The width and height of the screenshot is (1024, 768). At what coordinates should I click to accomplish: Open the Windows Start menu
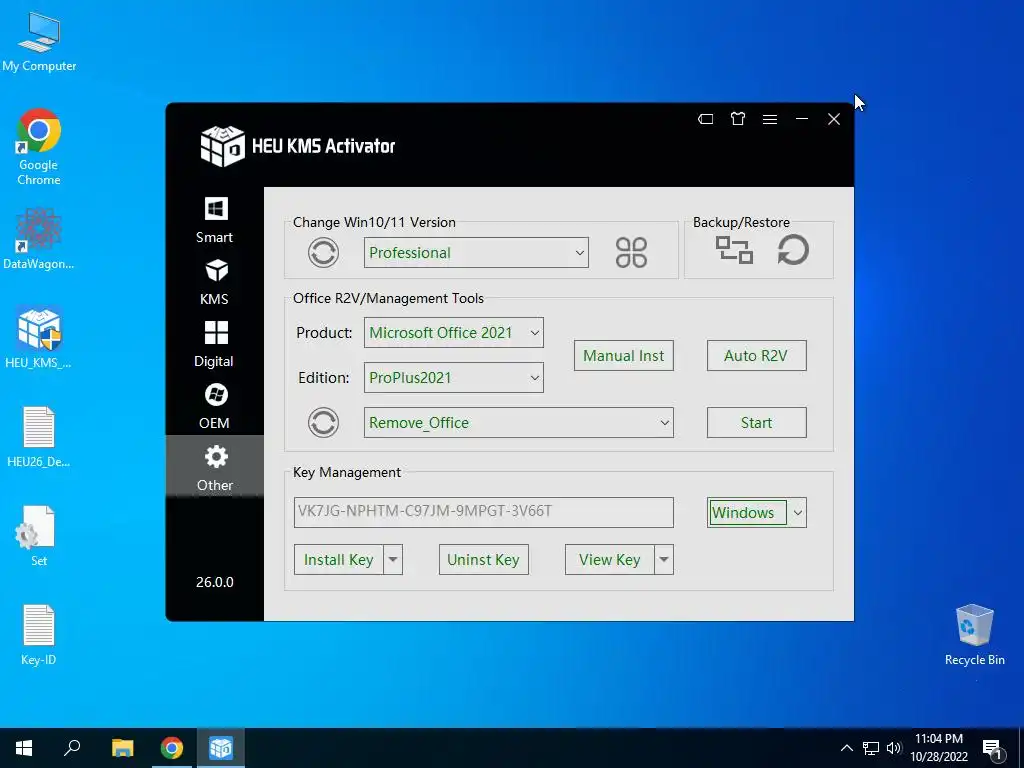pyautogui.click(x=24, y=748)
